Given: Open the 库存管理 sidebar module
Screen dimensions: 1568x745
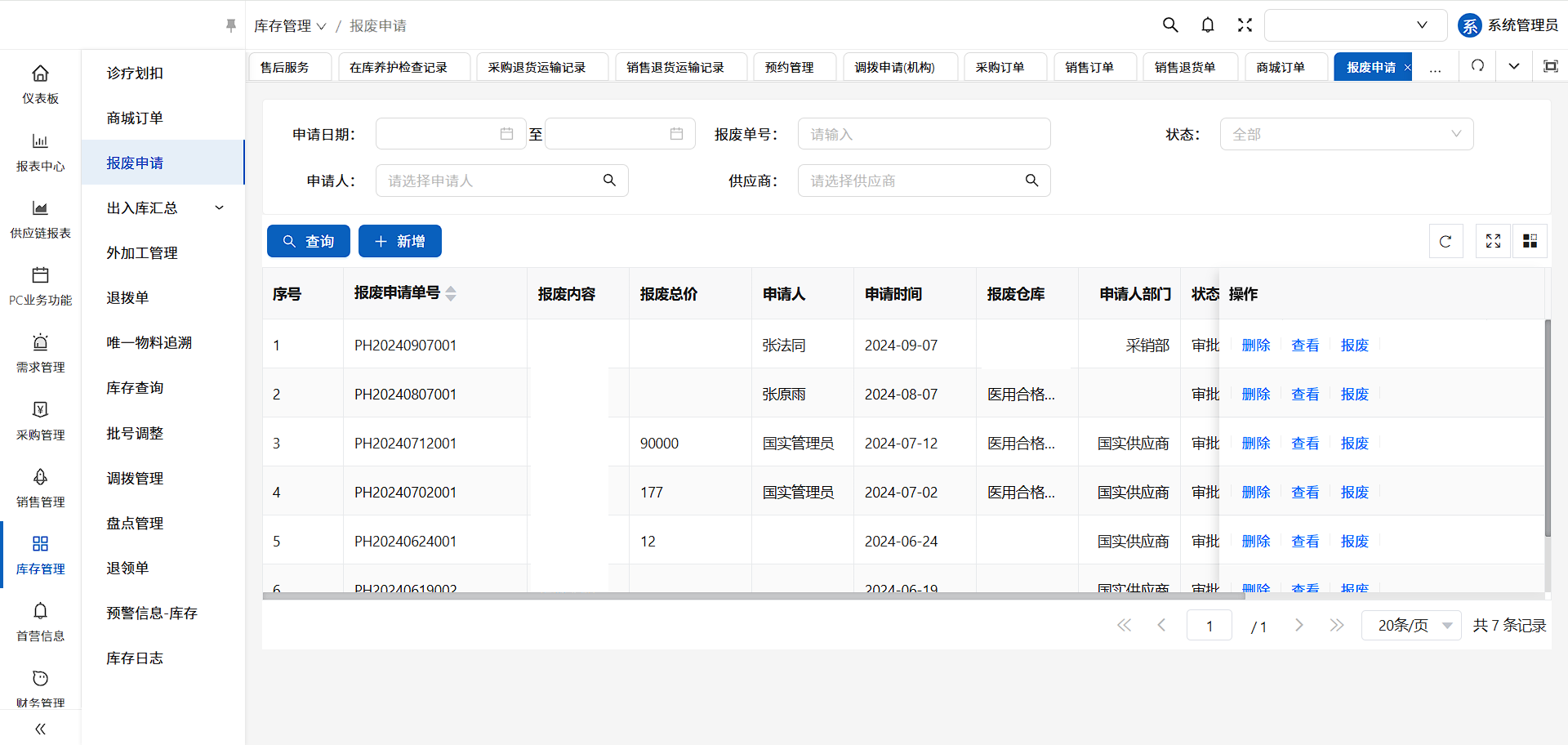Looking at the screenshot, I should [40, 554].
